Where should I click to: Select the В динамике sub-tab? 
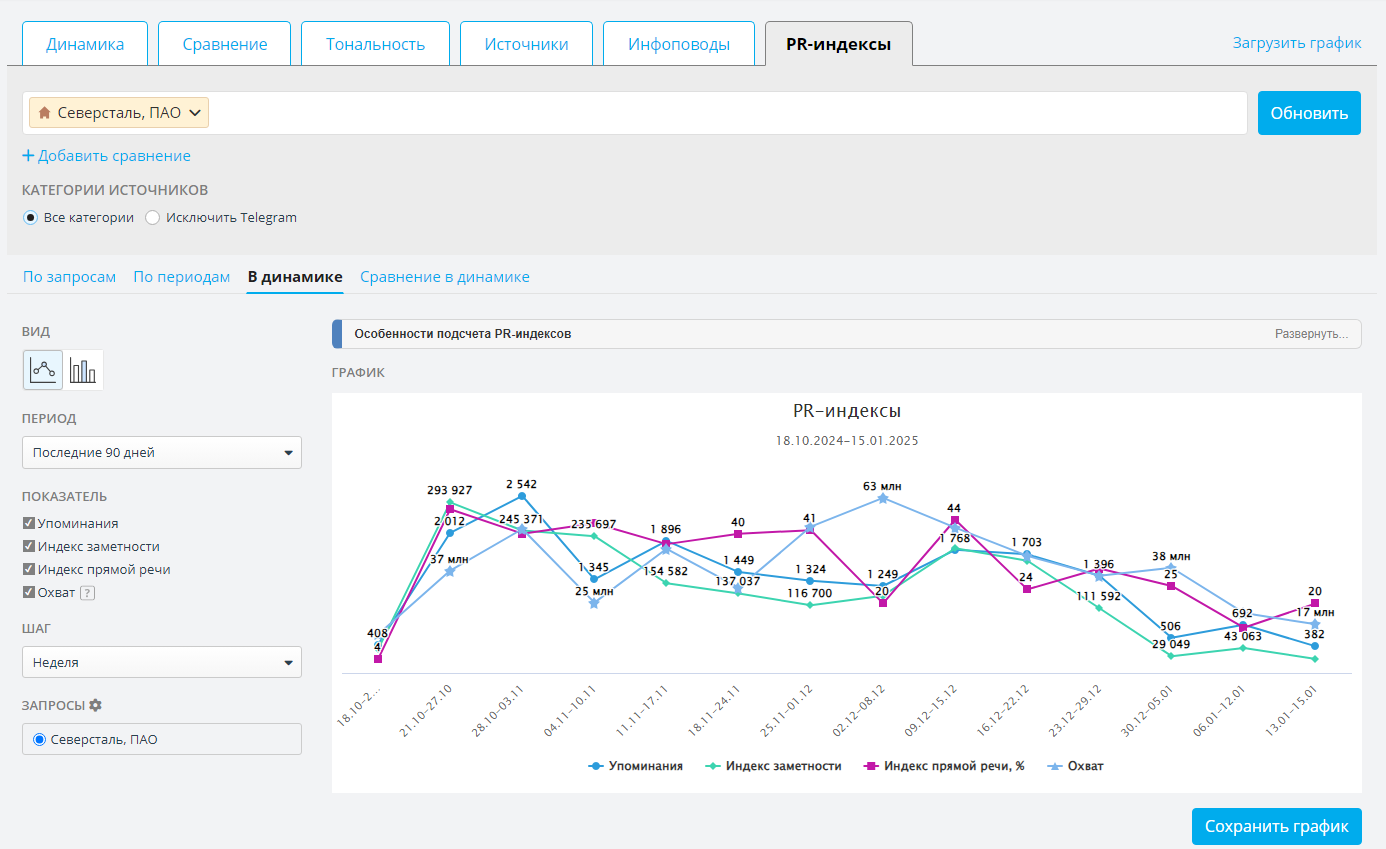(295, 277)
